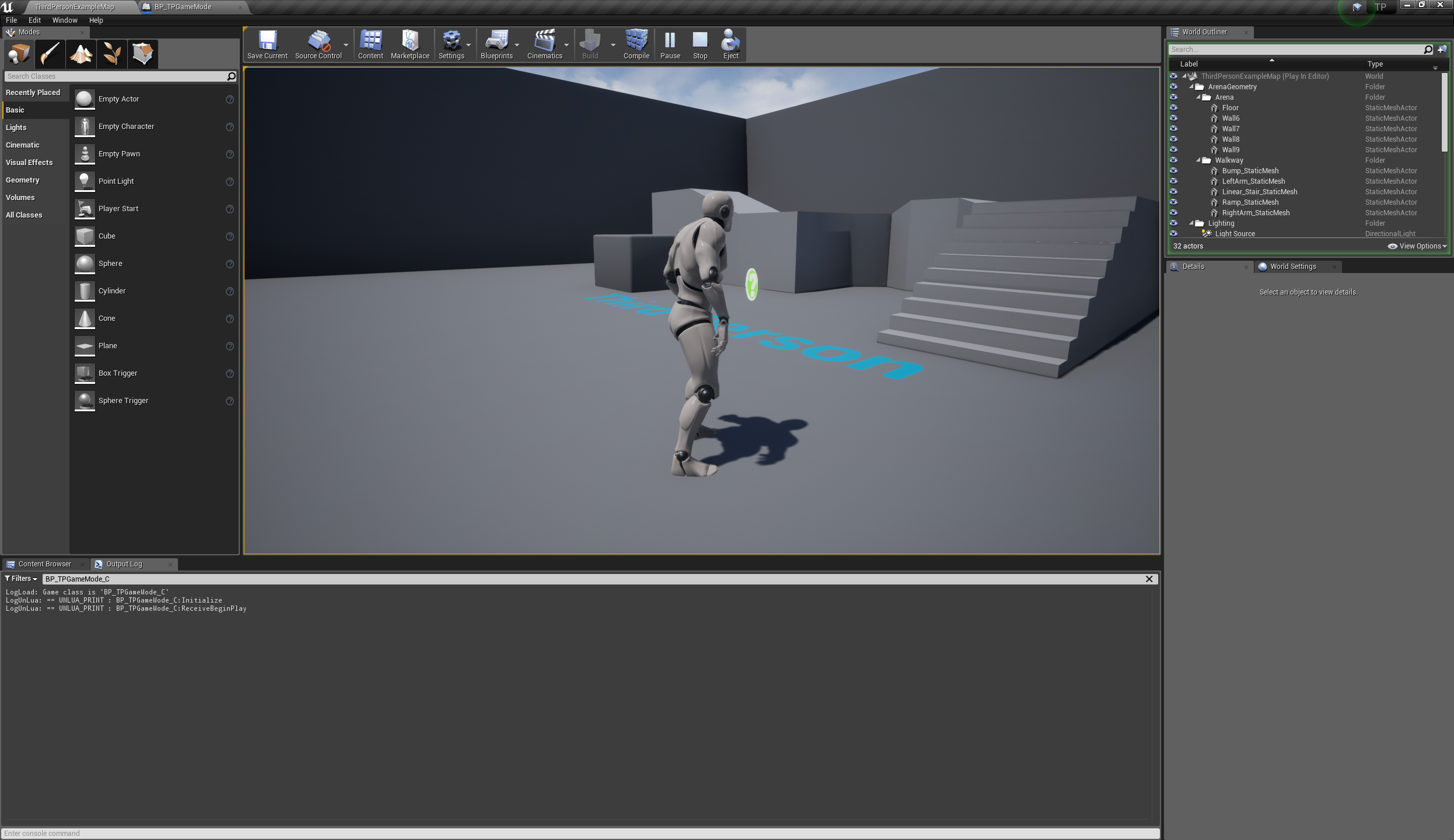Collapse the ArenaGeometry folder
Screen dimensions: 1454x840
coord(1191,87)
